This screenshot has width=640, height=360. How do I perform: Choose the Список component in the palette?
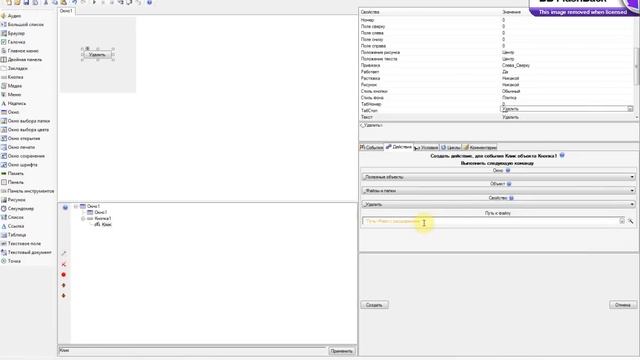click(12, 218)
